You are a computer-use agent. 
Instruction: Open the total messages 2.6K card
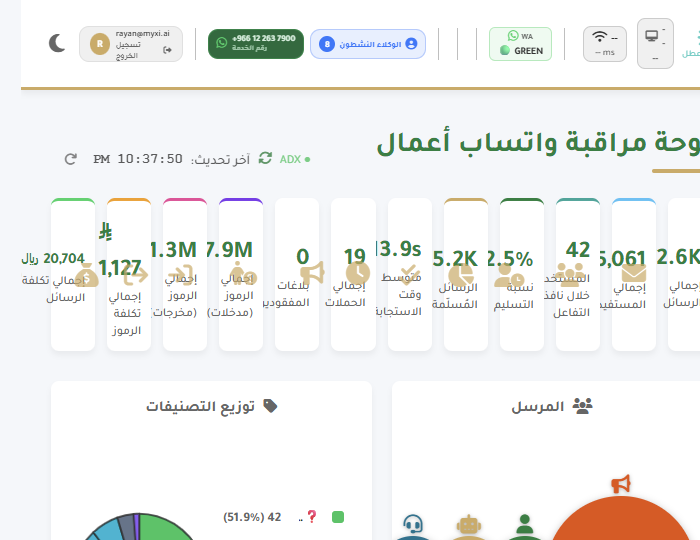click(684, 274)
